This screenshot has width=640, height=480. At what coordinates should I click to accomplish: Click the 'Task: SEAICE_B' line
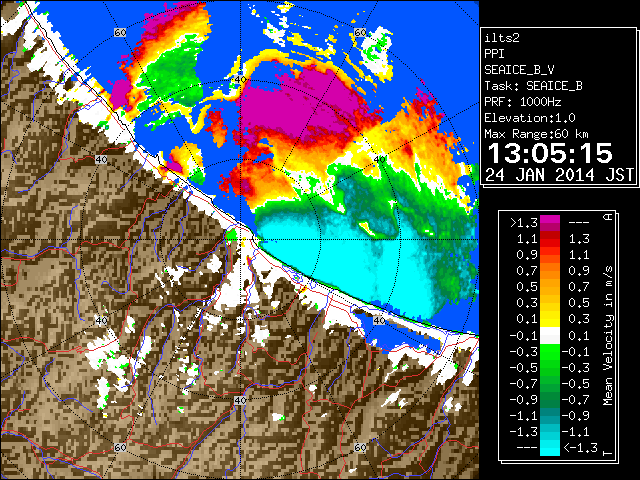[533, 86]
